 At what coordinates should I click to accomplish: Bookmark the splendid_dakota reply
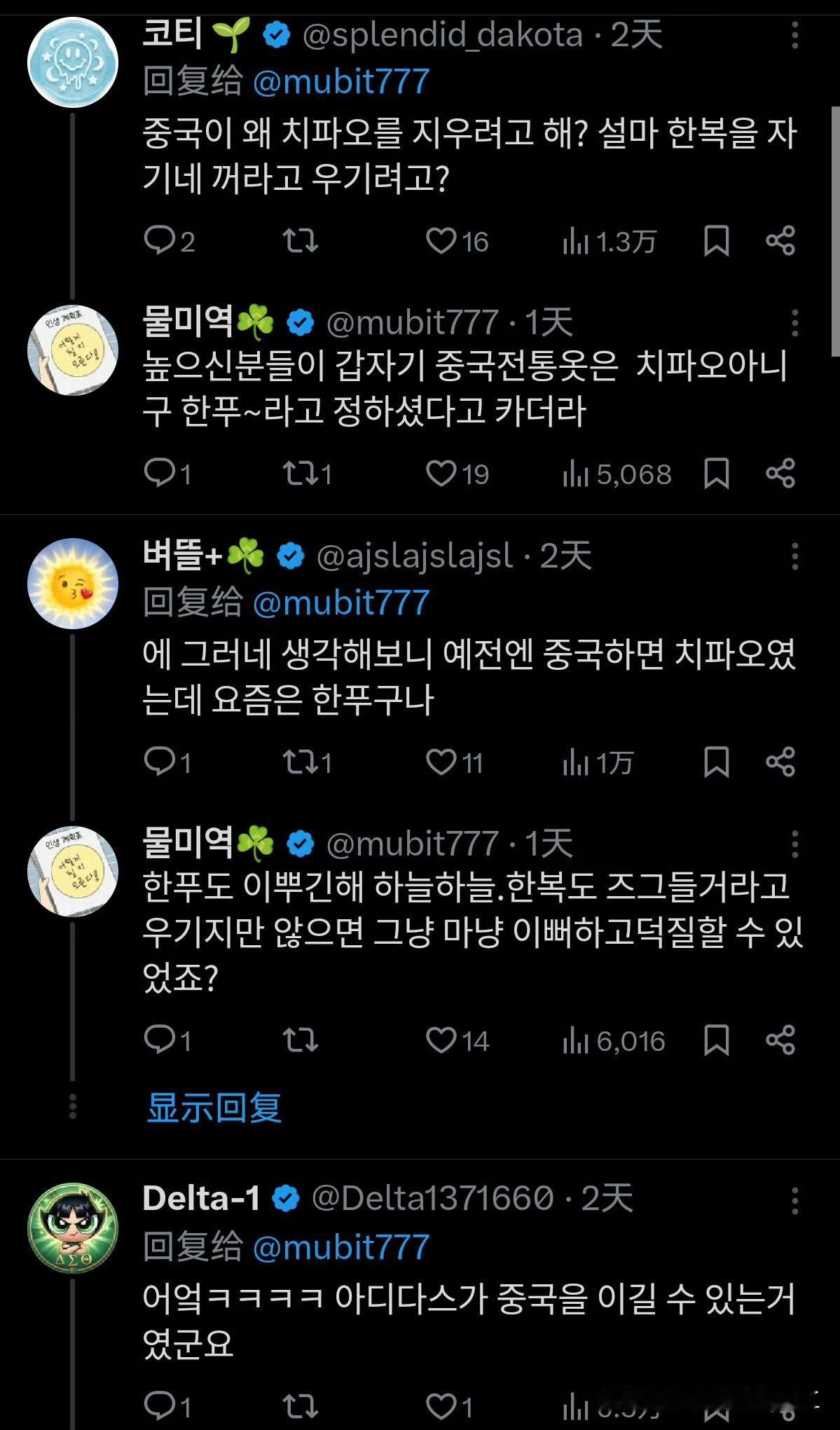[716, 242]
